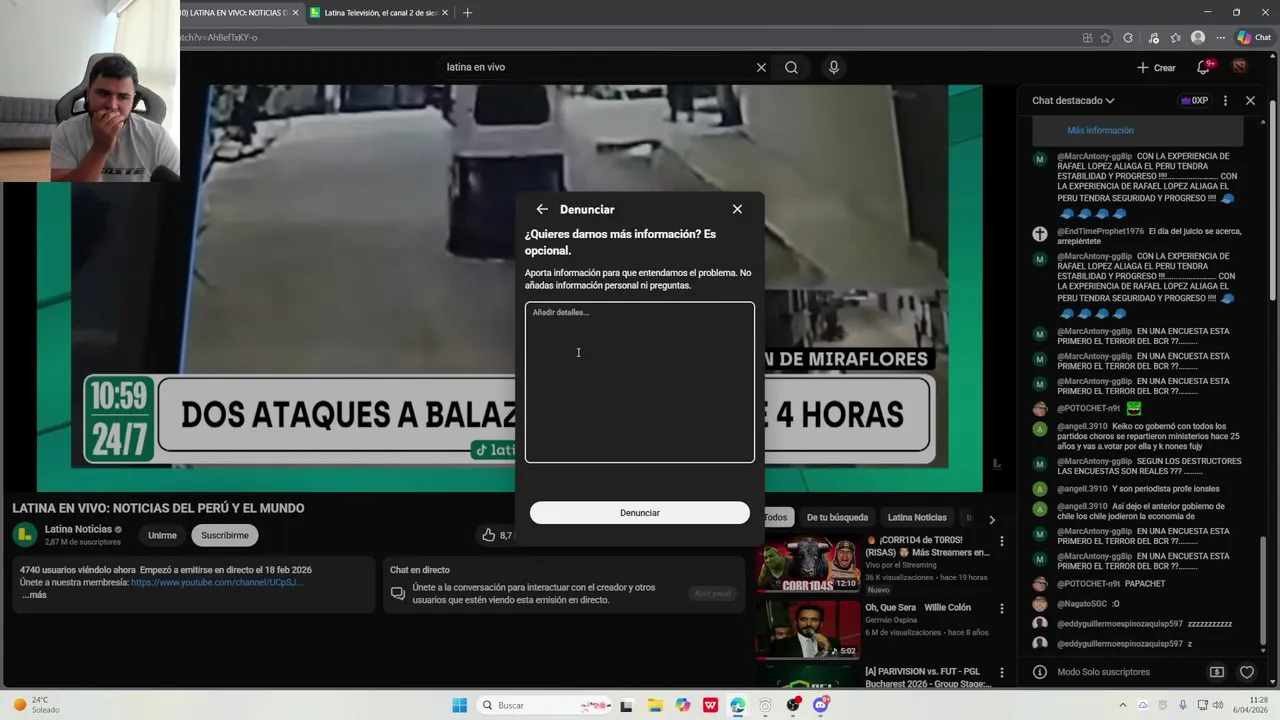Click the Añadir detalles text area
1280x720 pixels.
(640, 382)
